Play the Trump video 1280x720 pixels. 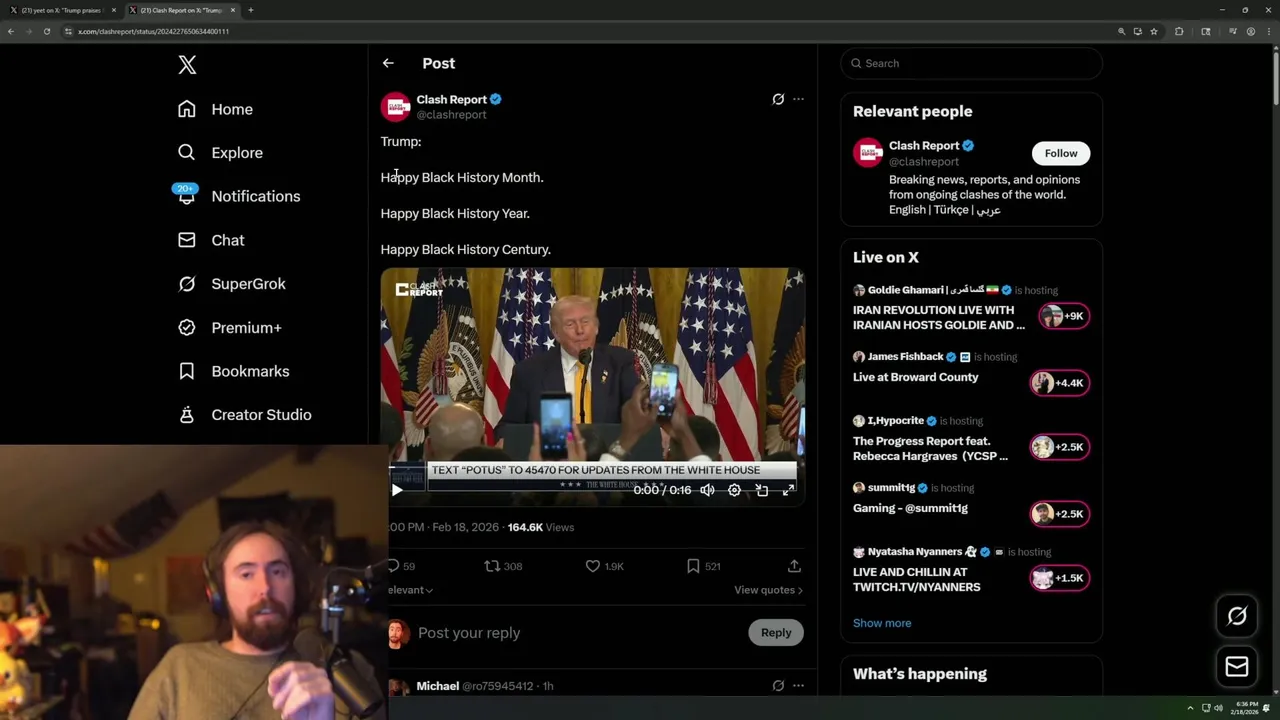(x=397, y=490)
